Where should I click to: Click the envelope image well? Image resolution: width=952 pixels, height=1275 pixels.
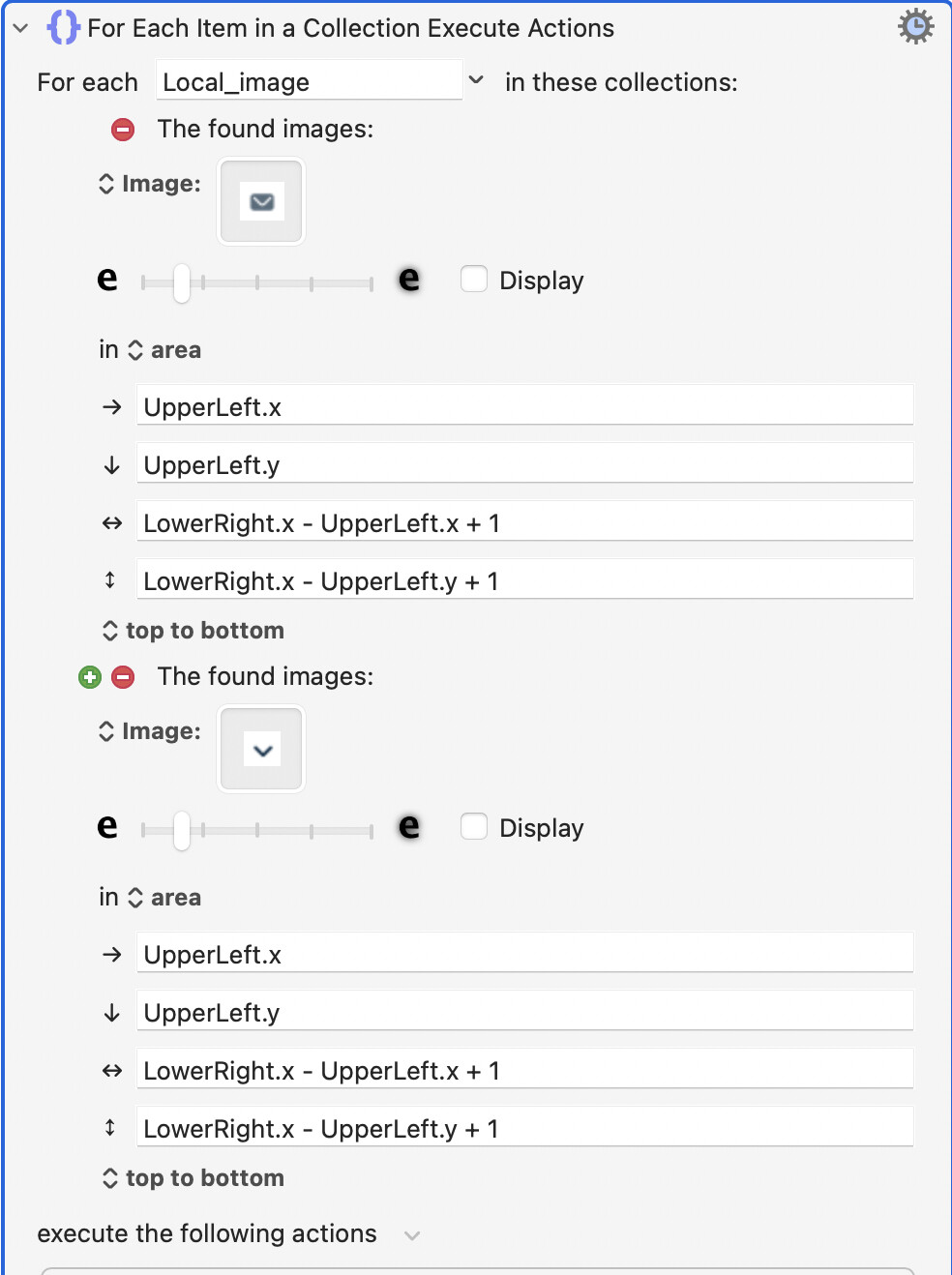[x=261, y=201]
